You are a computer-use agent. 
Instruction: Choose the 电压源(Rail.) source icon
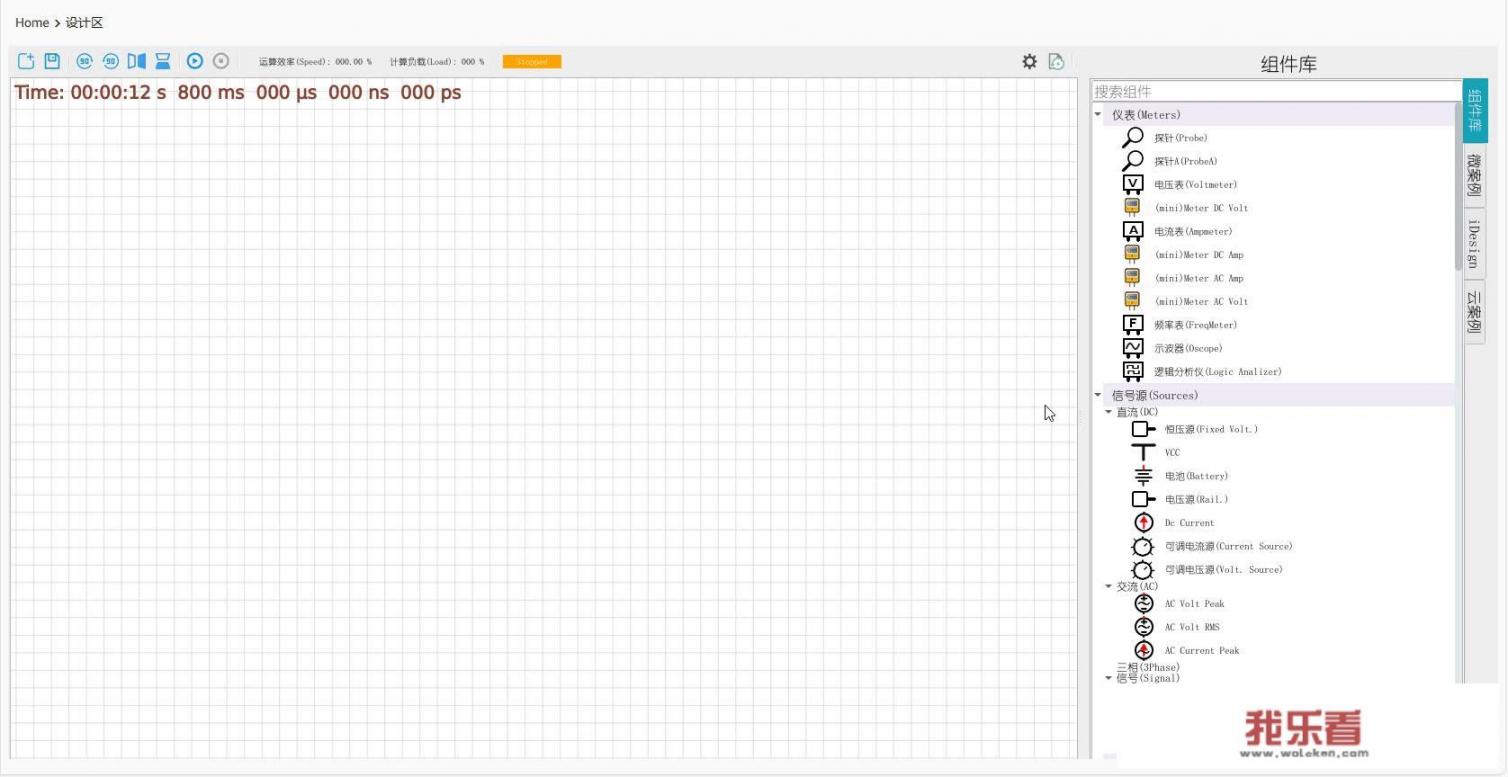(x=1143, y=499)
